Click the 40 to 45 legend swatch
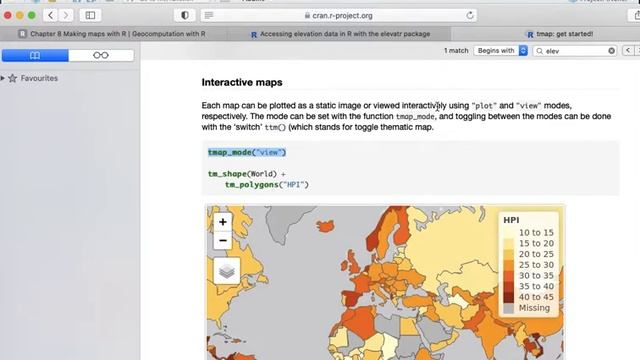 [509, 297]
